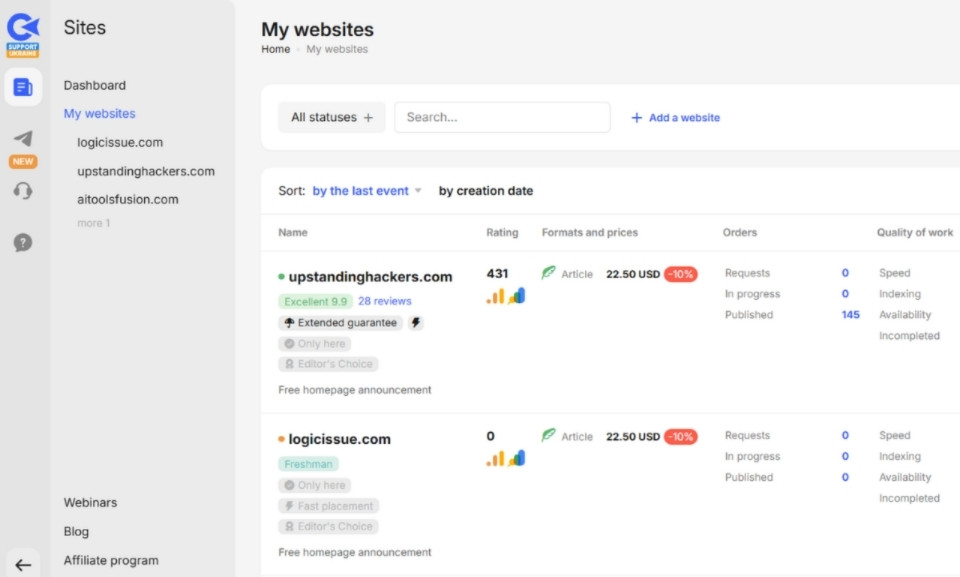Viewport: 960px width, 577px height.
Task: Open Webinars in sidebar
Action: (x=90, y=502)
